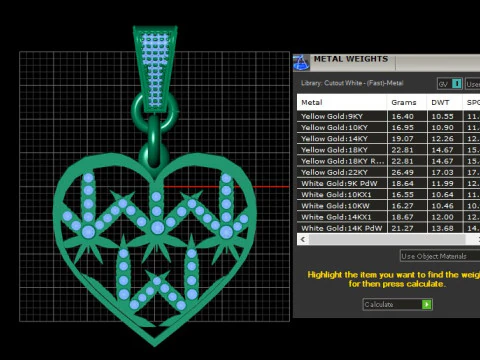The image size is (480, 360).
Task: Select the Yellow Gold:10KY row
Action: pyautogui.click(x=388, y=127)
